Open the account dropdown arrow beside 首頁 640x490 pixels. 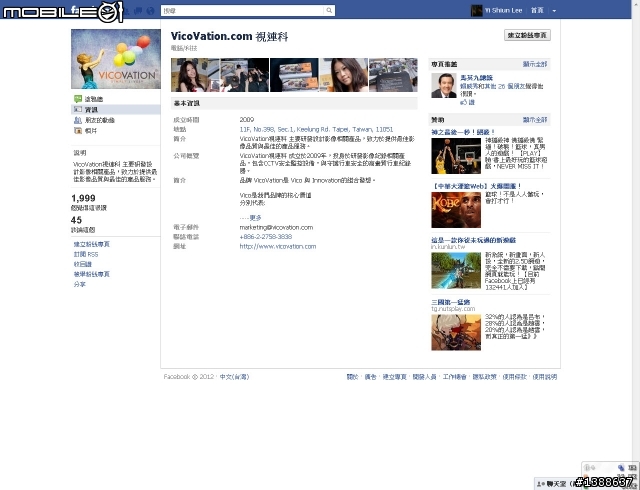(554, 11)
